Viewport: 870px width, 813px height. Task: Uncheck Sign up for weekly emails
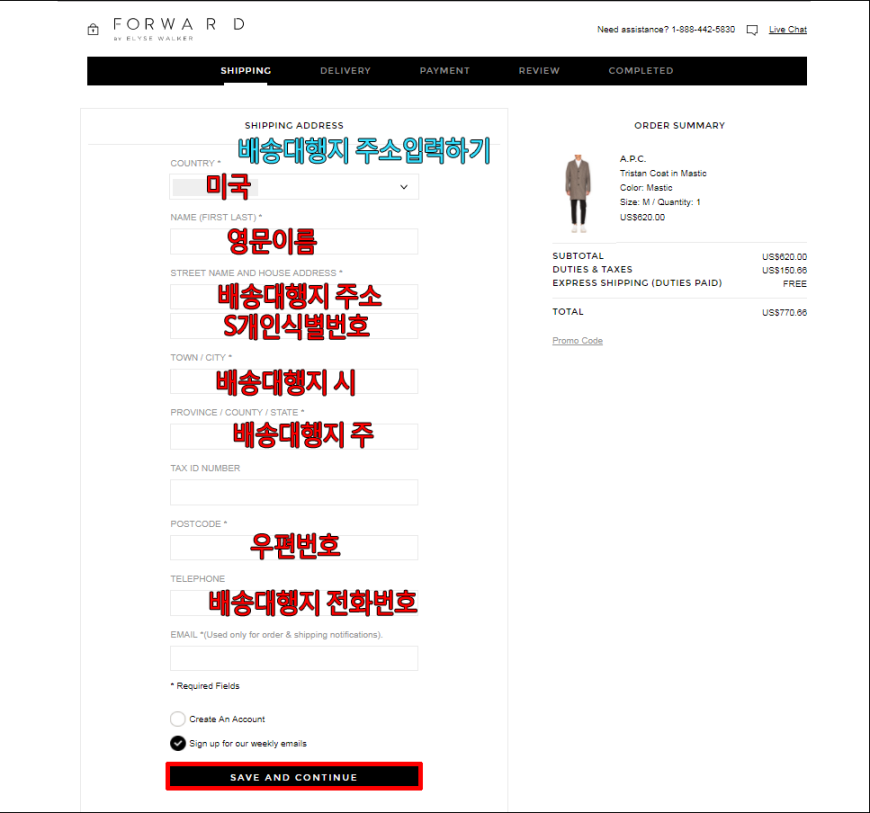click(x=178, y=743)
